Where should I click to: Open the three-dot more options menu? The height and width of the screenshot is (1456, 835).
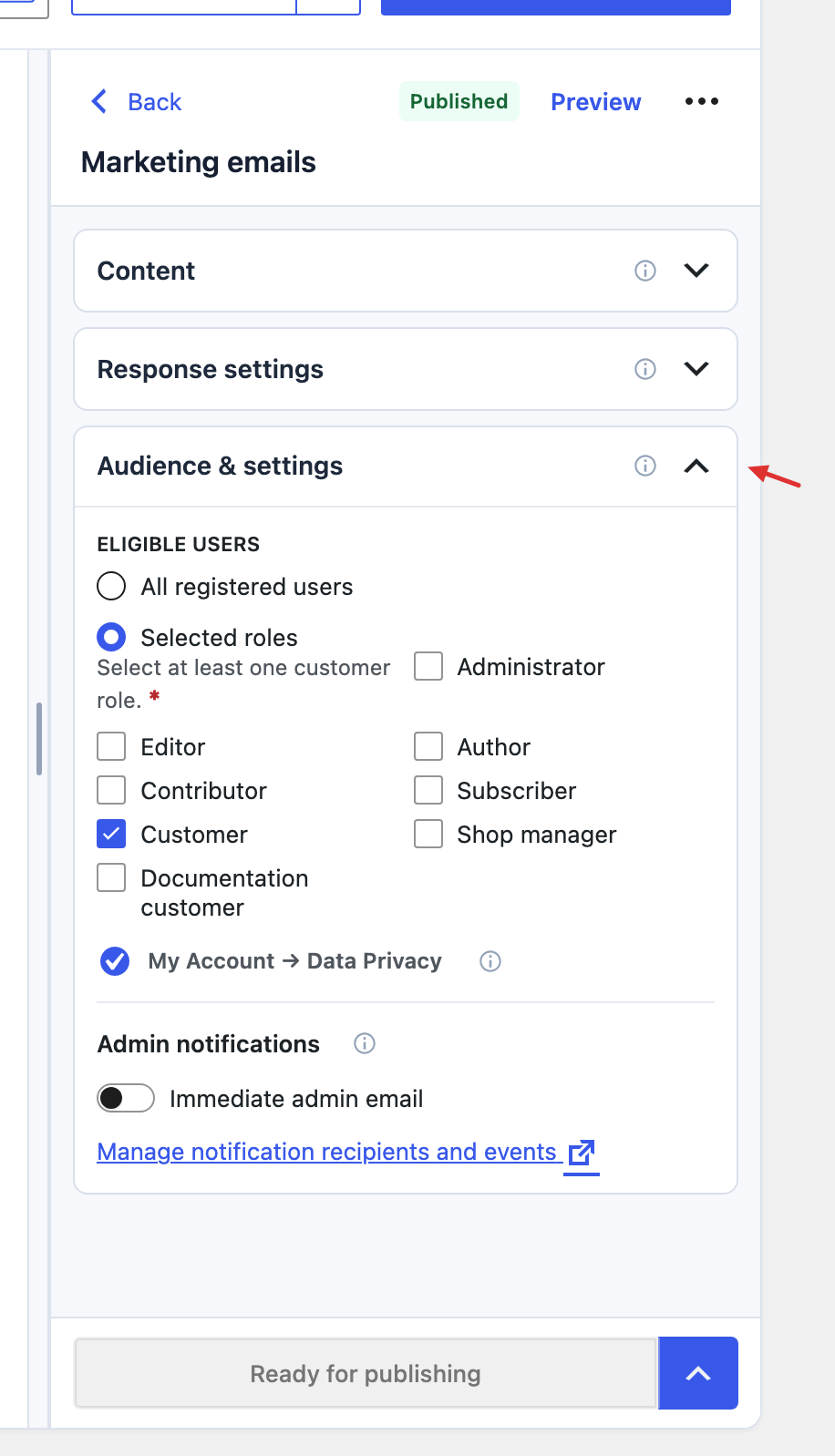[x=702, y=101]
